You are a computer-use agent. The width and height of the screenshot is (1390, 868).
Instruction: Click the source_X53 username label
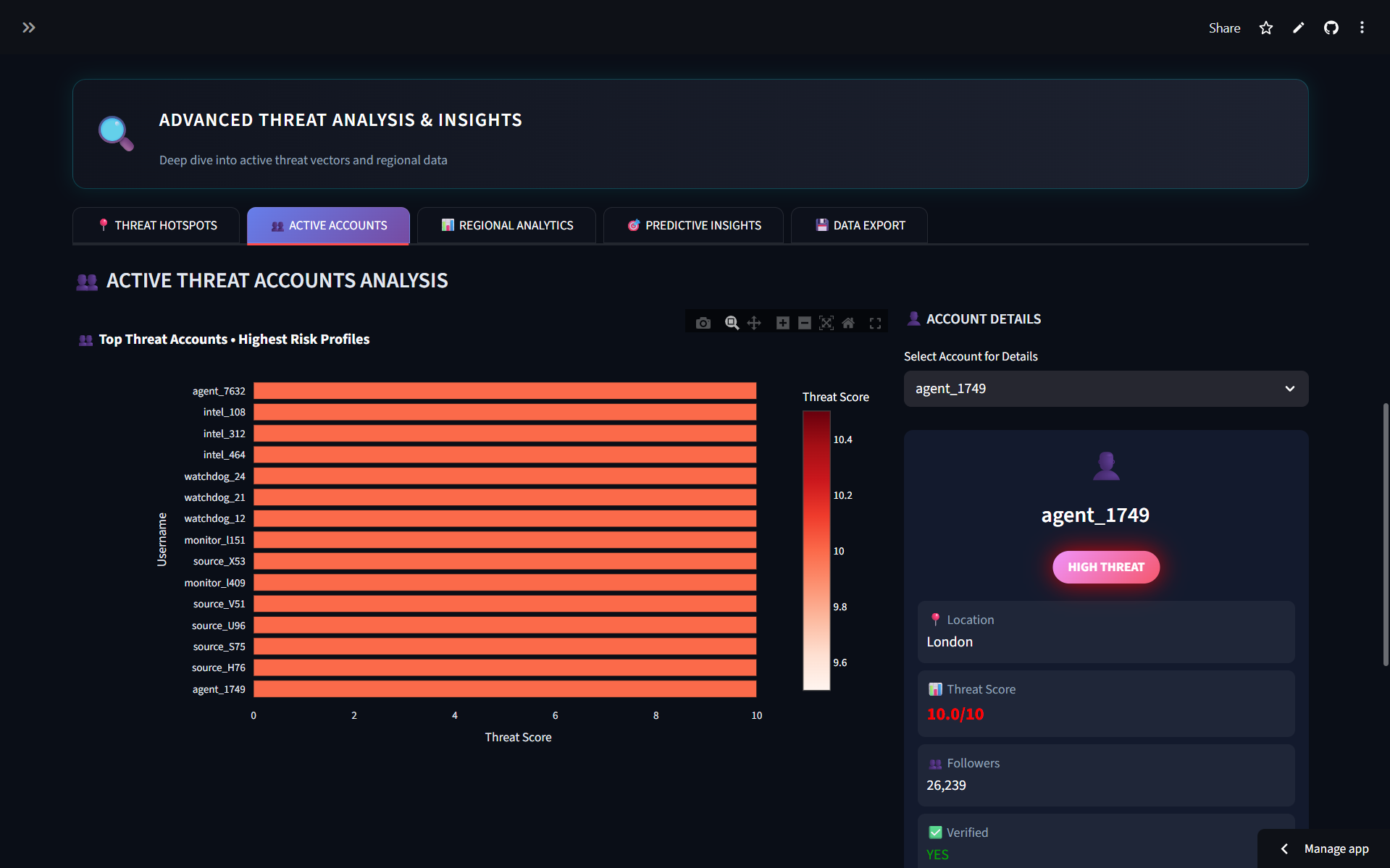pyautogui.click(x=219, y=561)
